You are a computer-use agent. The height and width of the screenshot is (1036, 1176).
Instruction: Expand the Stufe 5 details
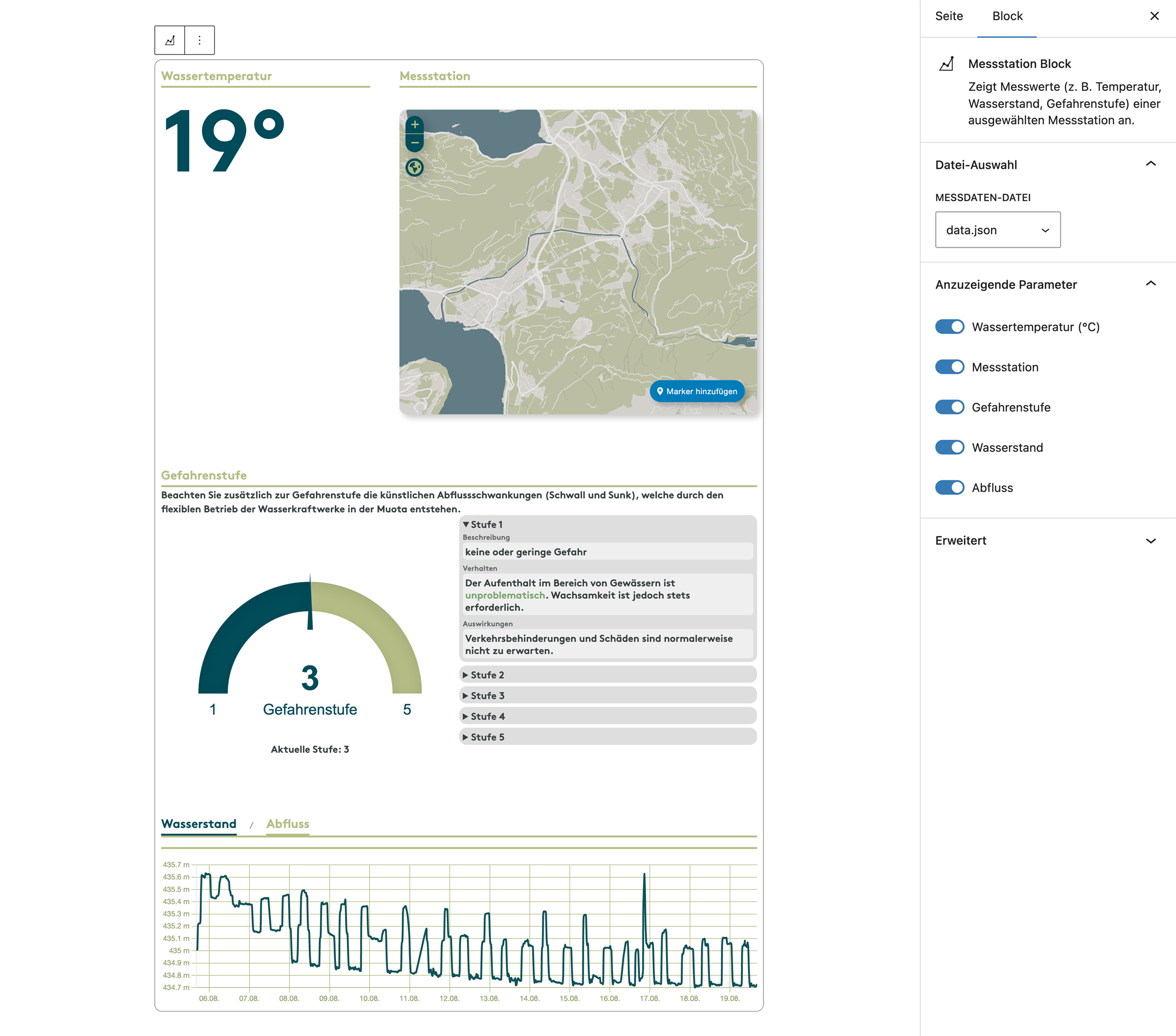coord(608,737)
